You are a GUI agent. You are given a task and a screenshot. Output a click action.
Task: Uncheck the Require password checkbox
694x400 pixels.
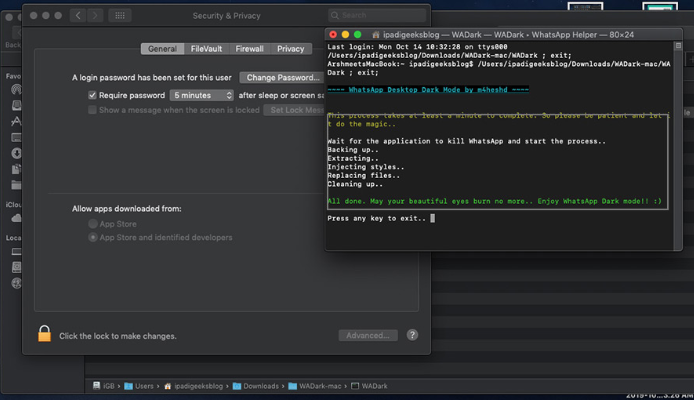[x=92, y=95]
